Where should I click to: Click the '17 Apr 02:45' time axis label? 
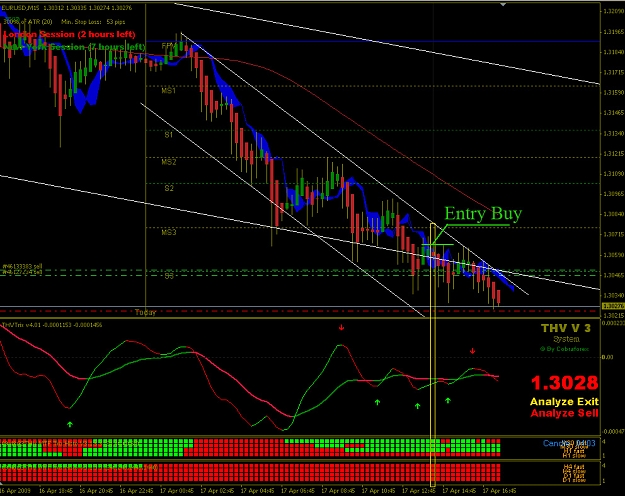point(217,490)
